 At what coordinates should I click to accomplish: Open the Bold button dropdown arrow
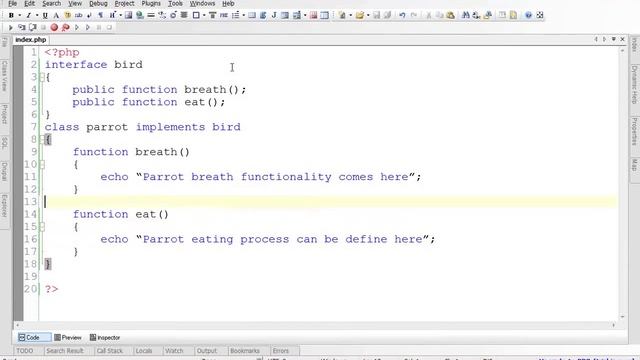(19, 16)
